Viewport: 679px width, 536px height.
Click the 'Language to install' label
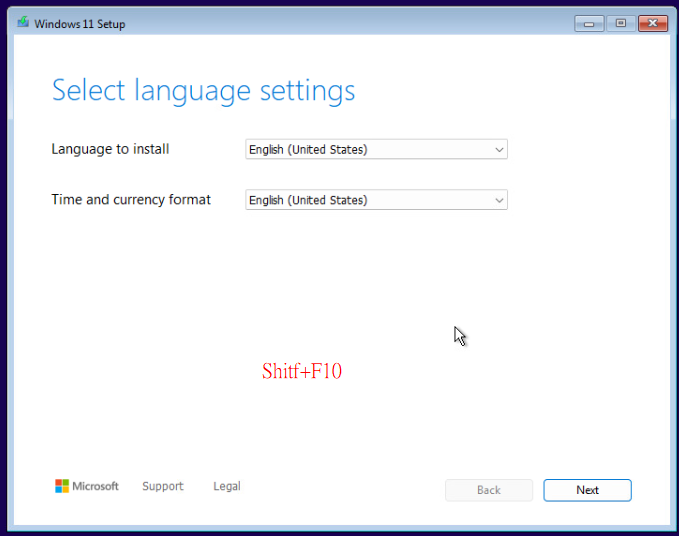click(x=110, y=149)
